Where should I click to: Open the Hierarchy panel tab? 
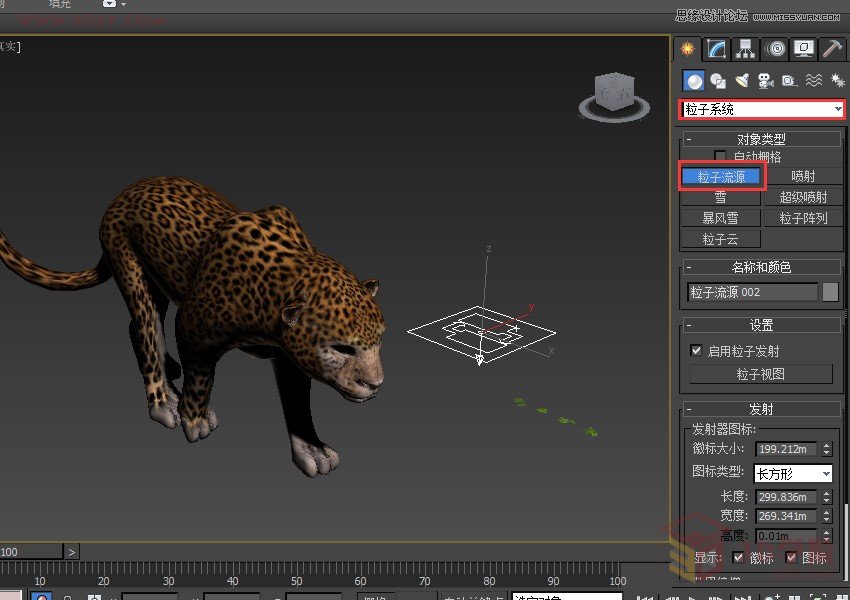pos(745,49)
